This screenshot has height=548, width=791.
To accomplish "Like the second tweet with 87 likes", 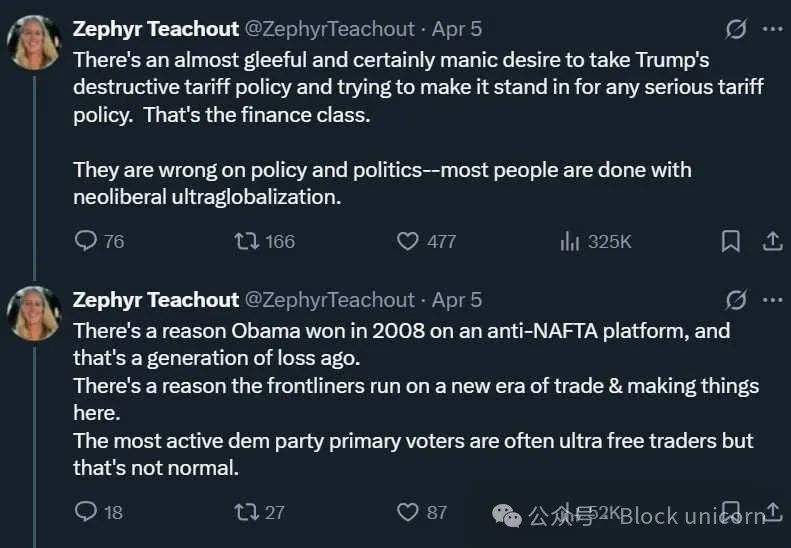I will click(x=407, y=512).
